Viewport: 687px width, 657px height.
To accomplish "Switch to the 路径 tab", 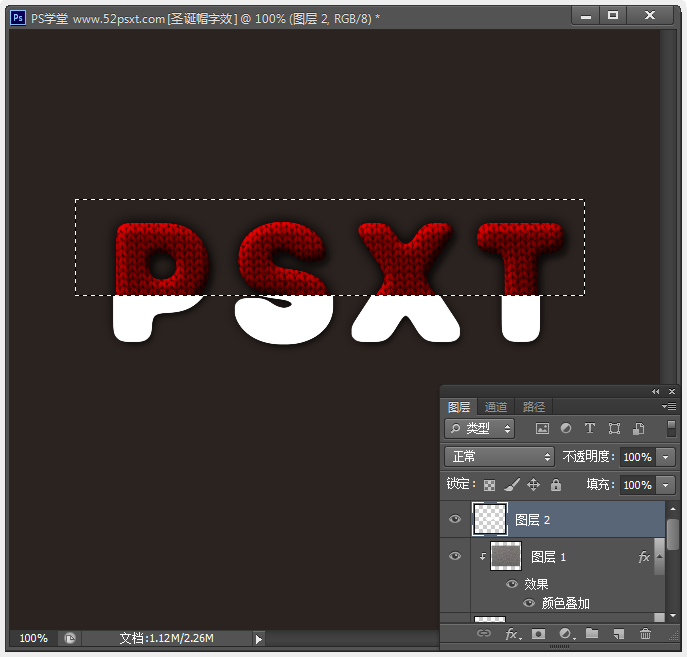I will click(533, 407).
